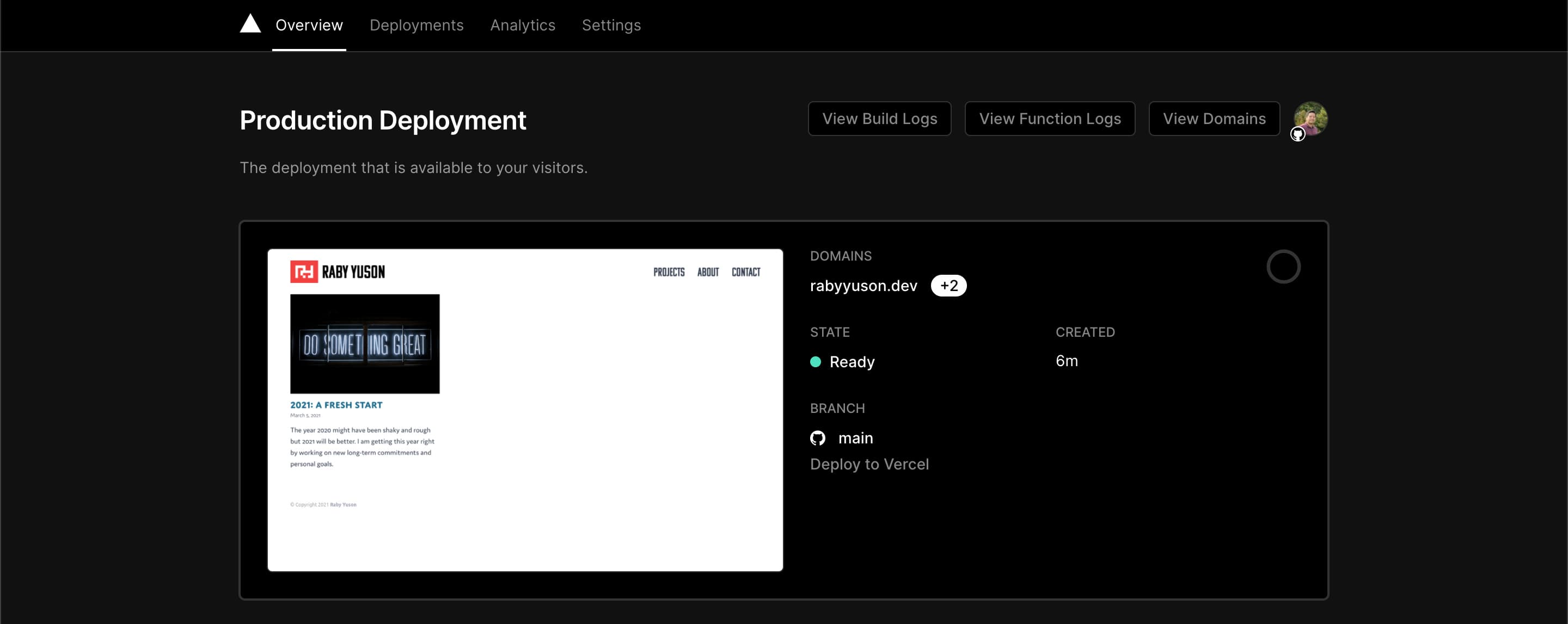
Task: Open the site preview thumbnail
Action: tap(525, 410)
